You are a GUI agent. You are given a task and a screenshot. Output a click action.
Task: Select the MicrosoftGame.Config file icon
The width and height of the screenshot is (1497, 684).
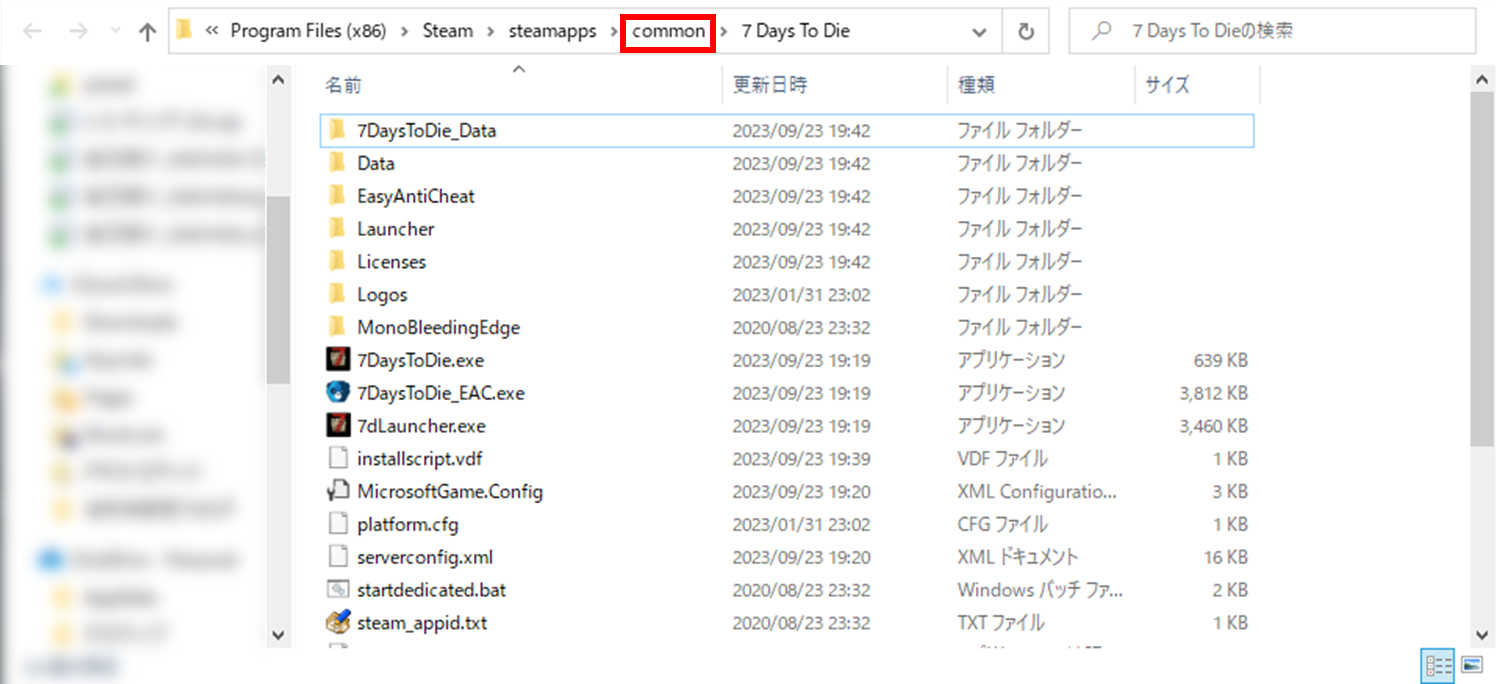pos(337,492)
